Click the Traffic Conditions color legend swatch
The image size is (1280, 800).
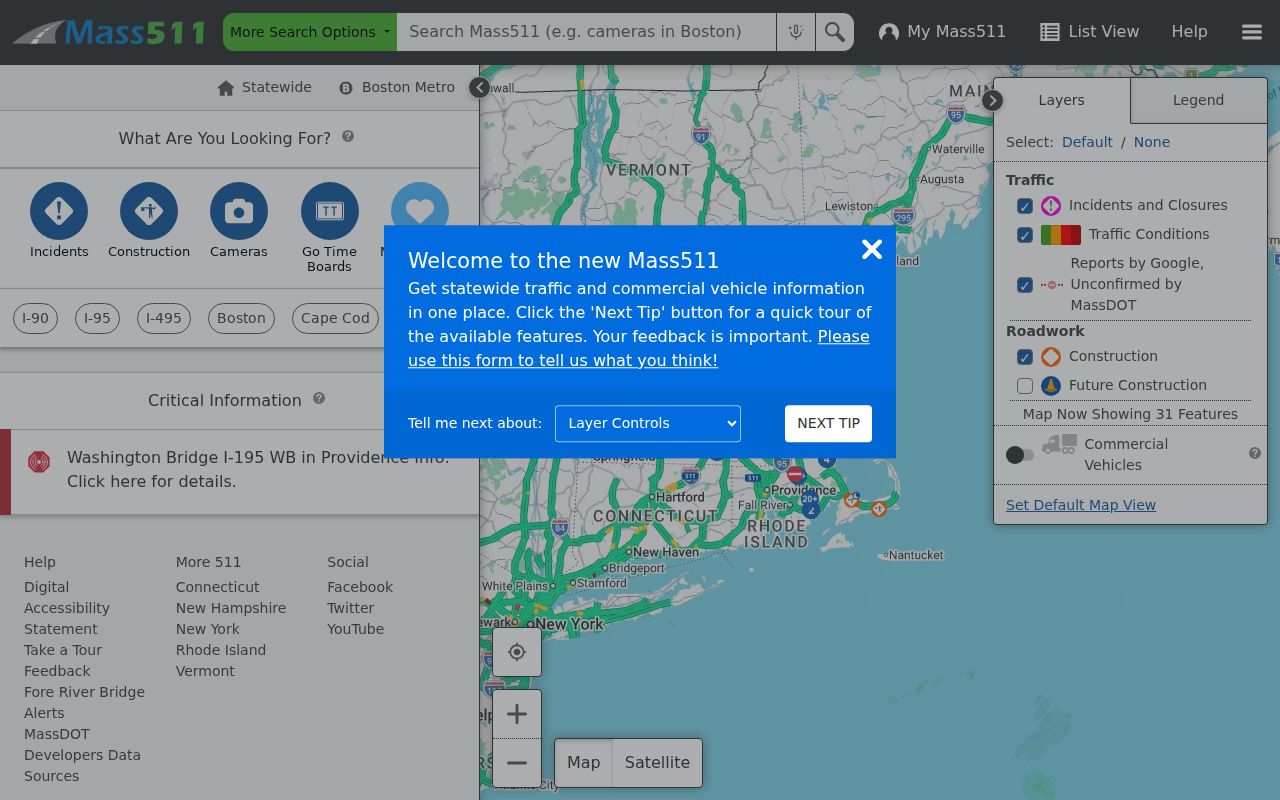click(1061, 235)
